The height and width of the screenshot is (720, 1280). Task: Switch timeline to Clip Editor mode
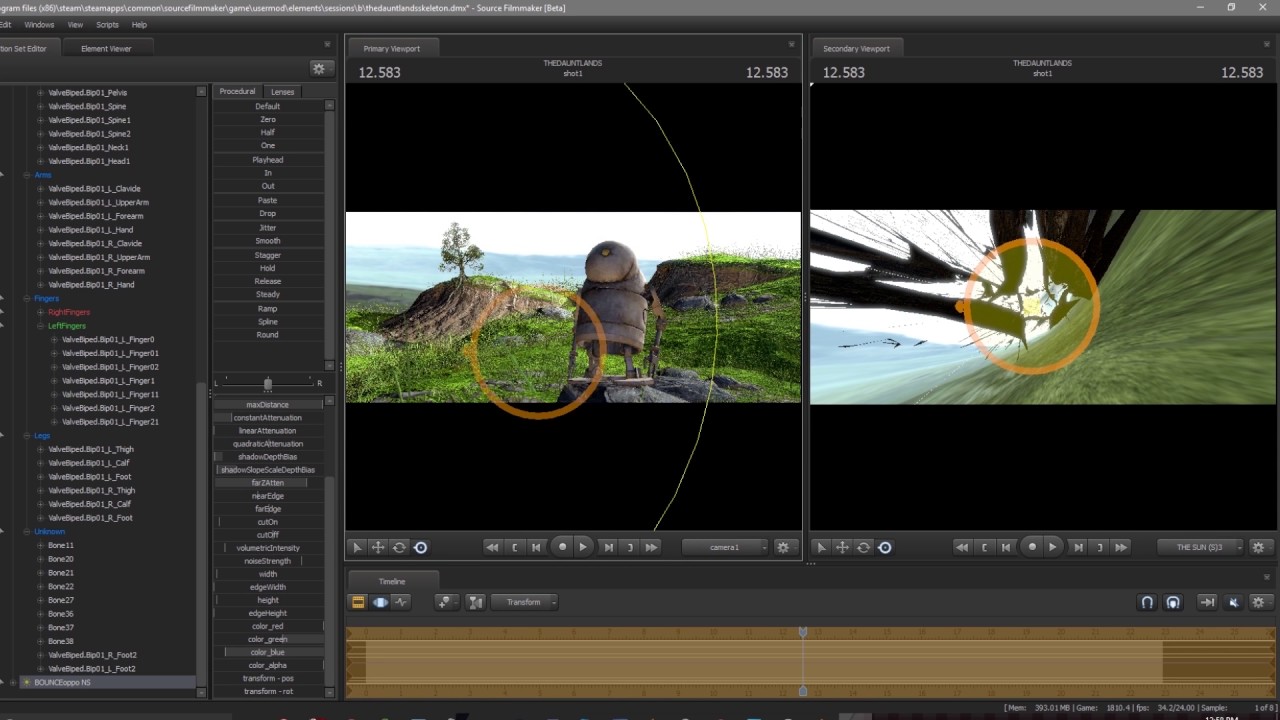pos(358,602)
